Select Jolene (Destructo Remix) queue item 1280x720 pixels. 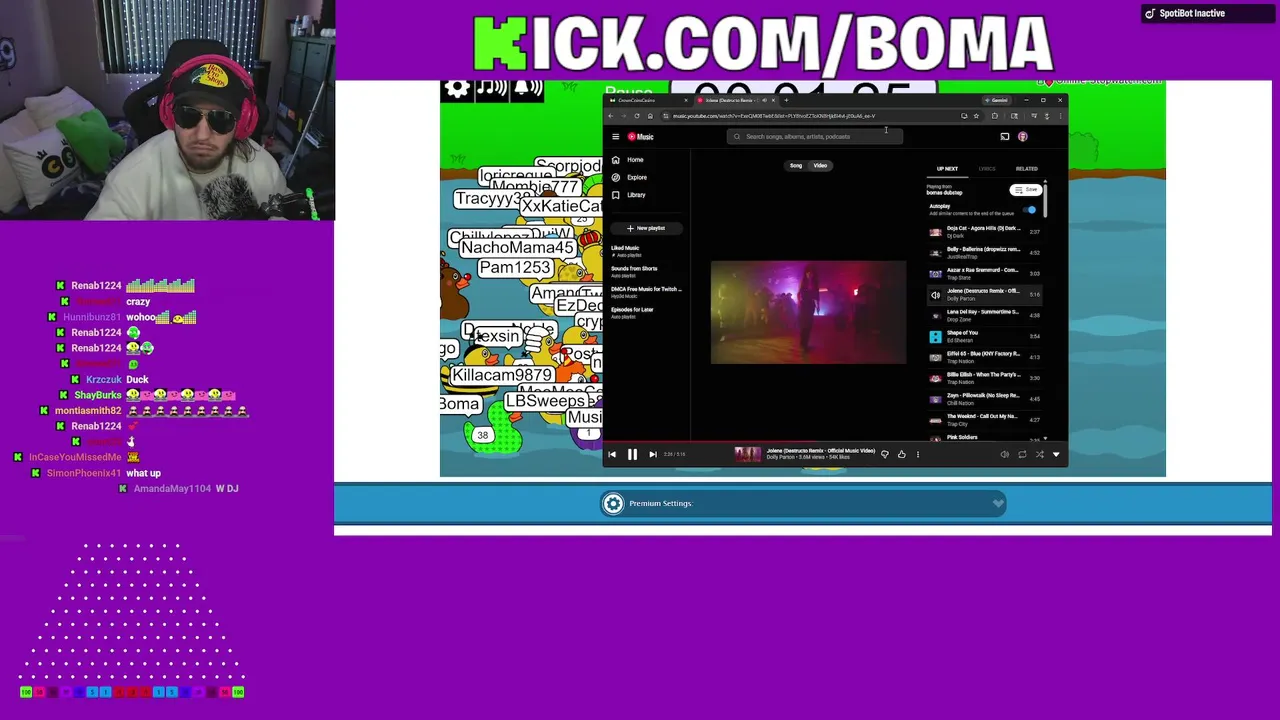coord(984,295)
